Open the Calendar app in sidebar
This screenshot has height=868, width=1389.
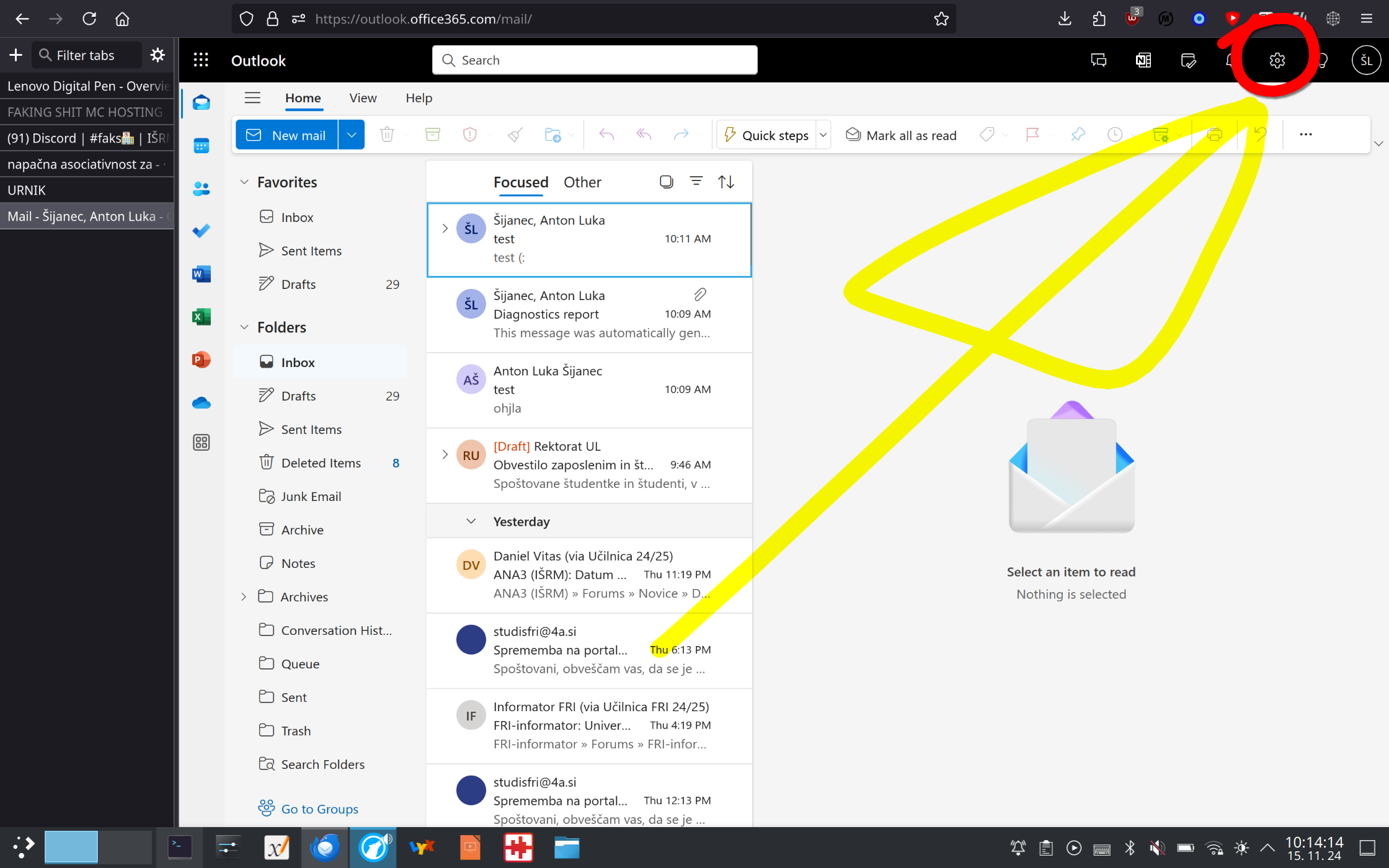[201, 146]
